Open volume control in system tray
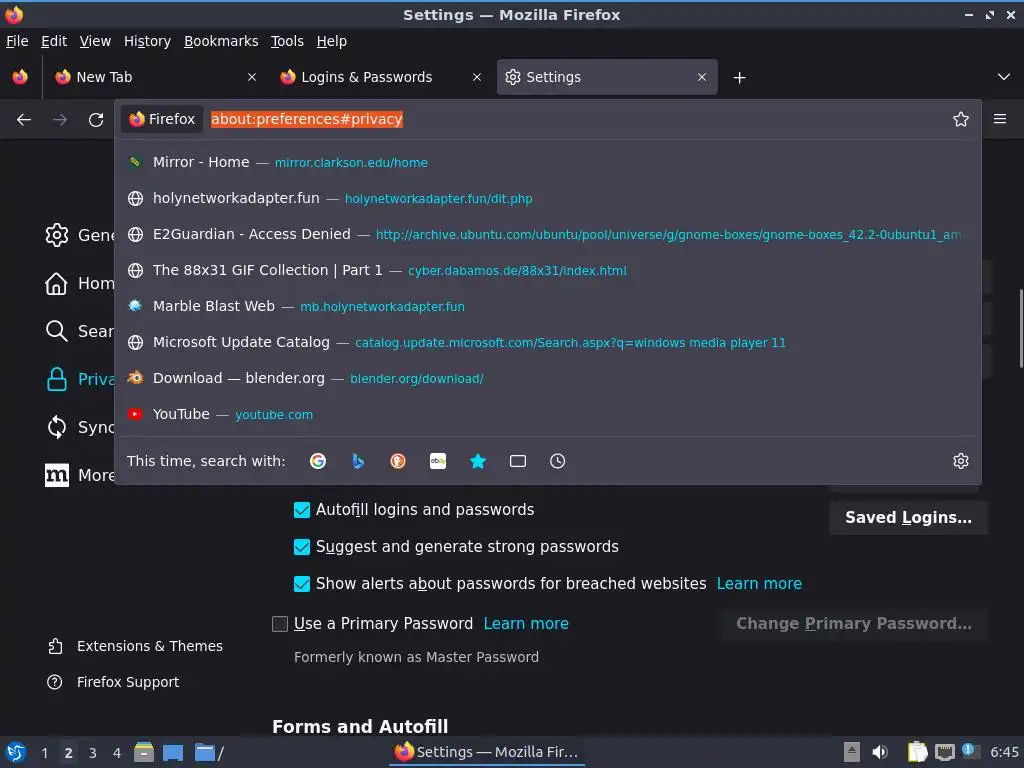 point(880,752)
